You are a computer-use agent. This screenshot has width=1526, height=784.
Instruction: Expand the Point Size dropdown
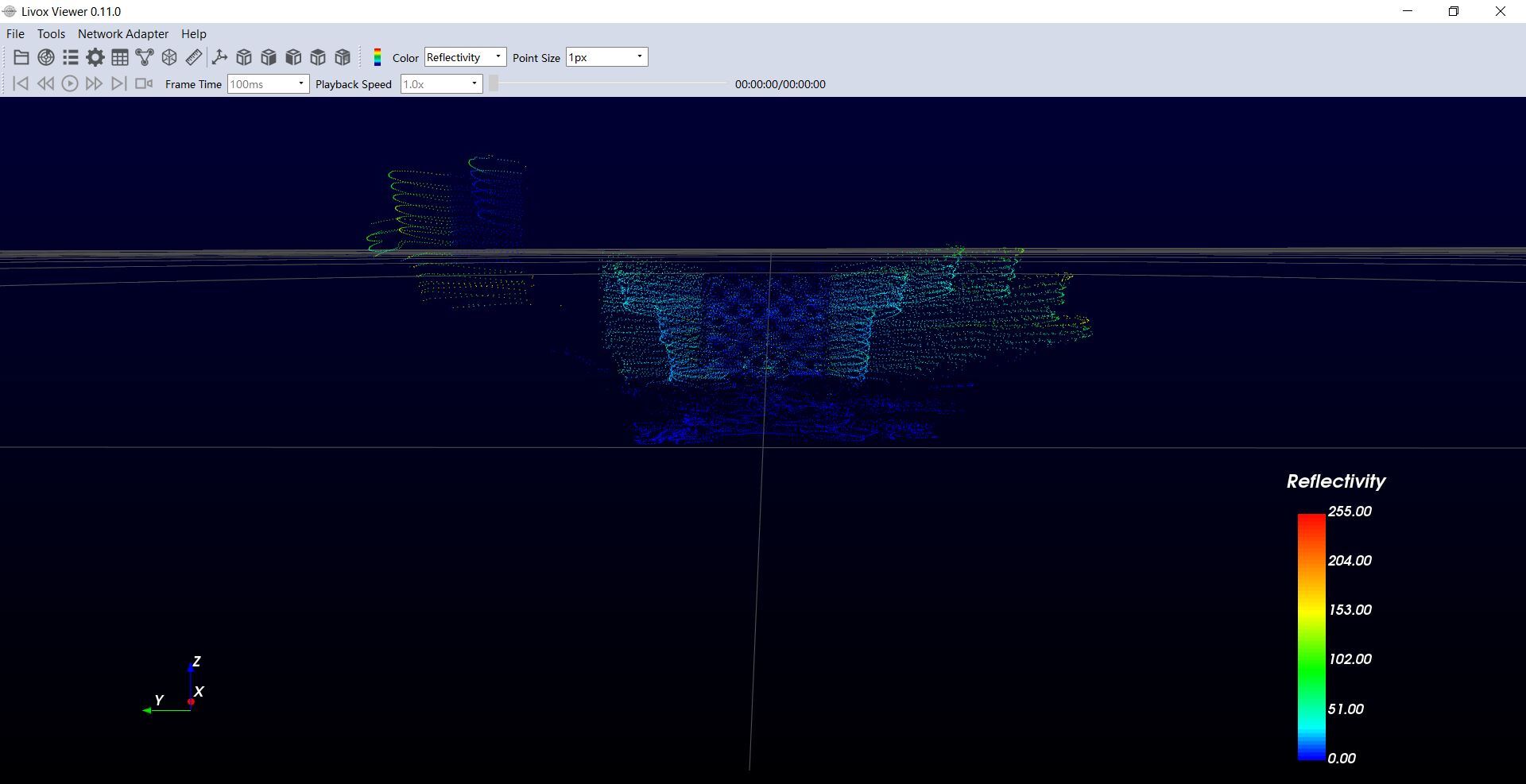click(606, 57)
